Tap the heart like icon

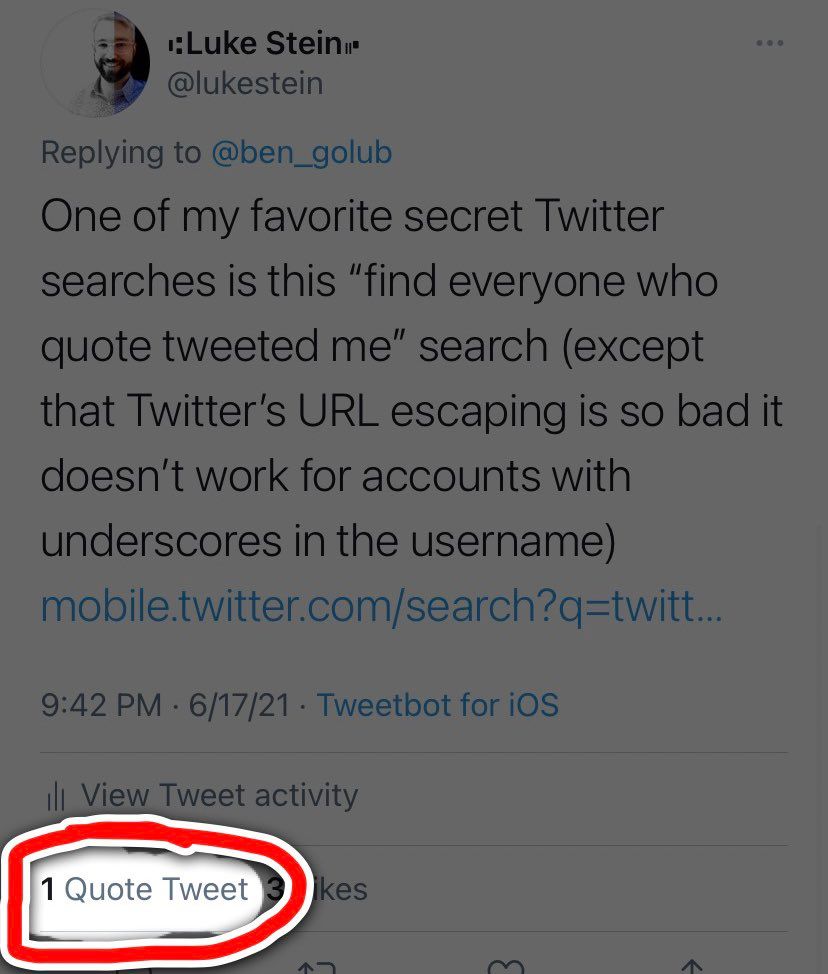click(x=505, y=966)
